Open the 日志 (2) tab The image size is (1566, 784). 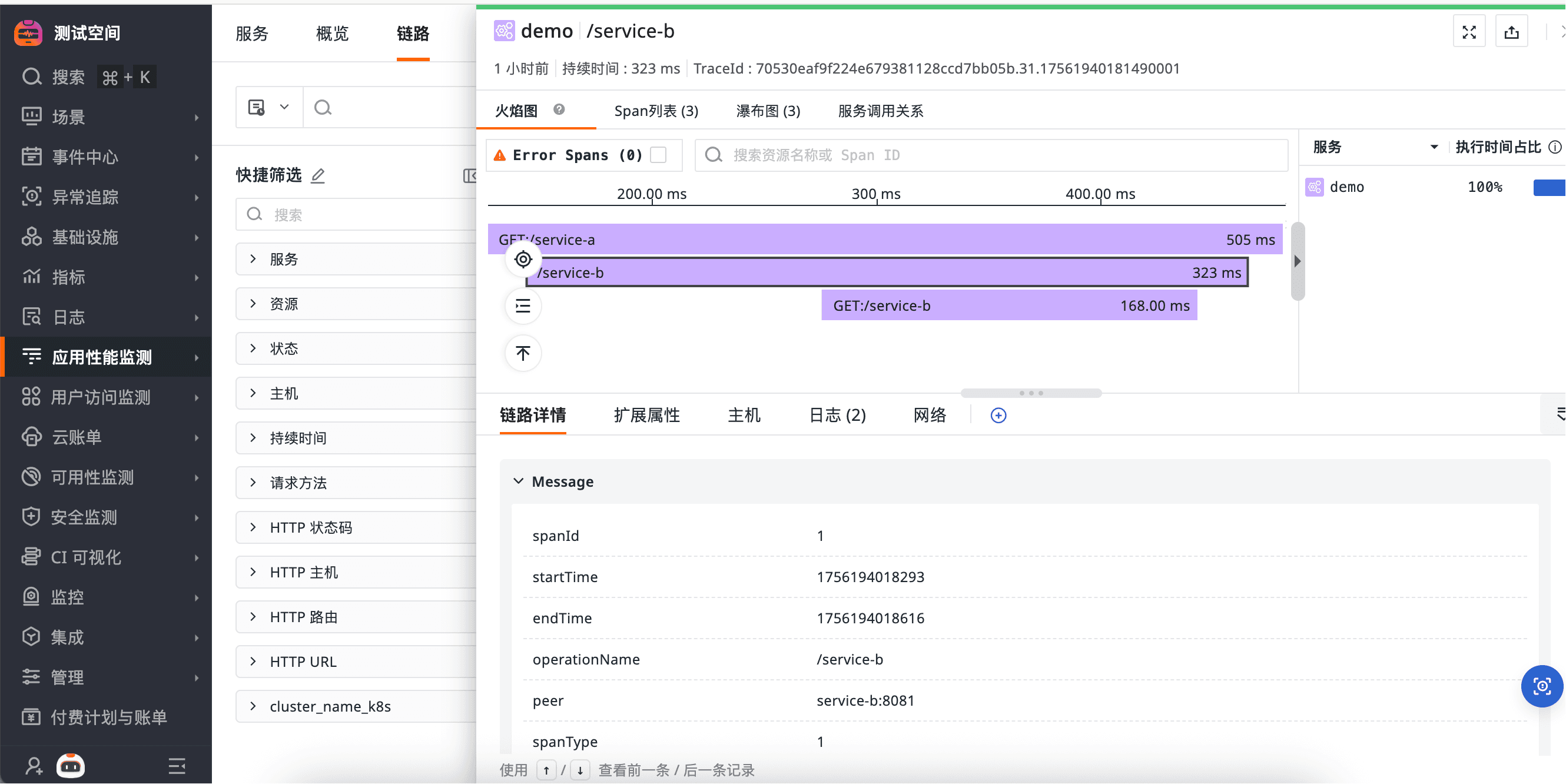coord(837,416)
